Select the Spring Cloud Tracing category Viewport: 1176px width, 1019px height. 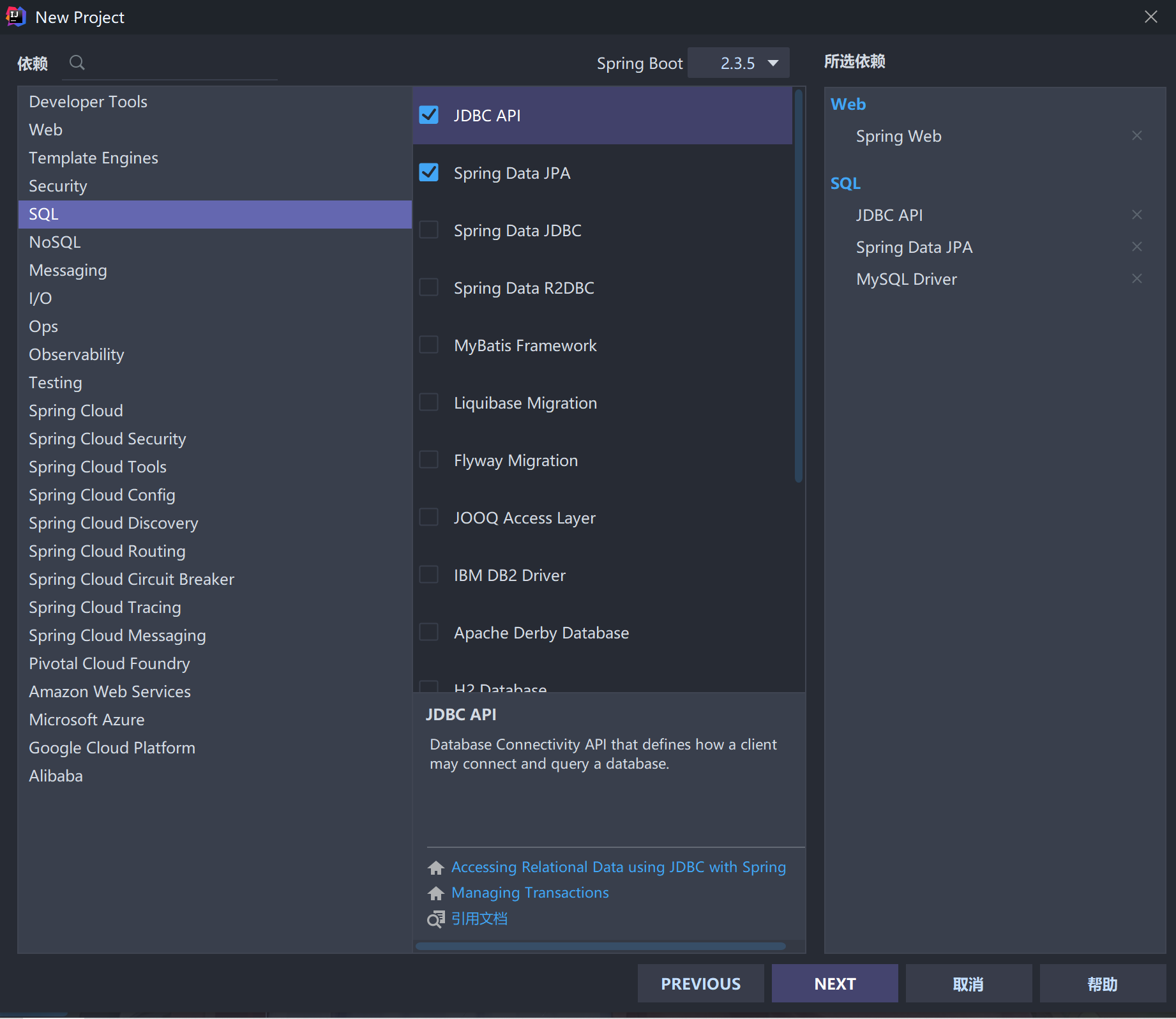[x=215, y=607]
